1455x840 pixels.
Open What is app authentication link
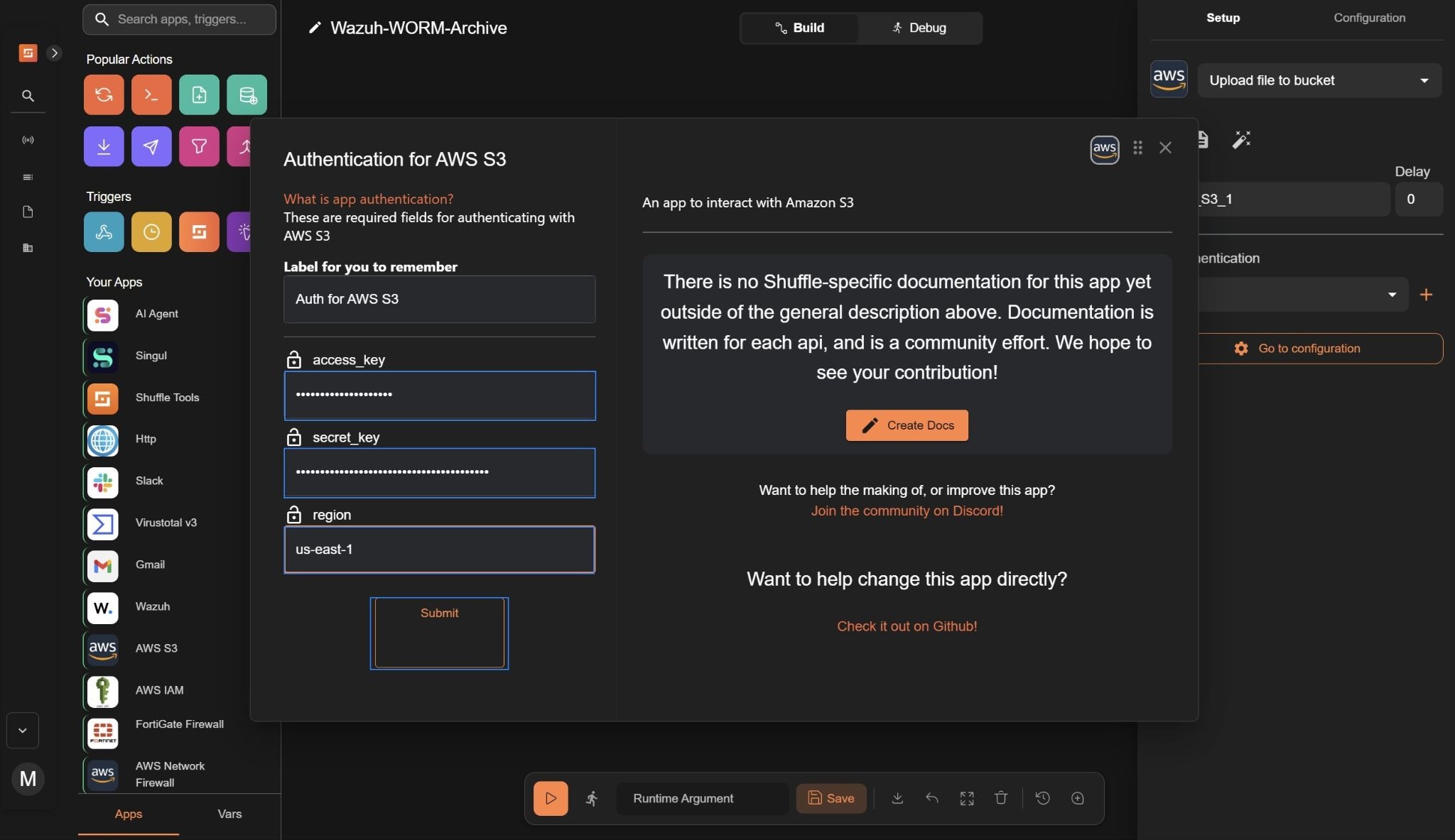368,199
